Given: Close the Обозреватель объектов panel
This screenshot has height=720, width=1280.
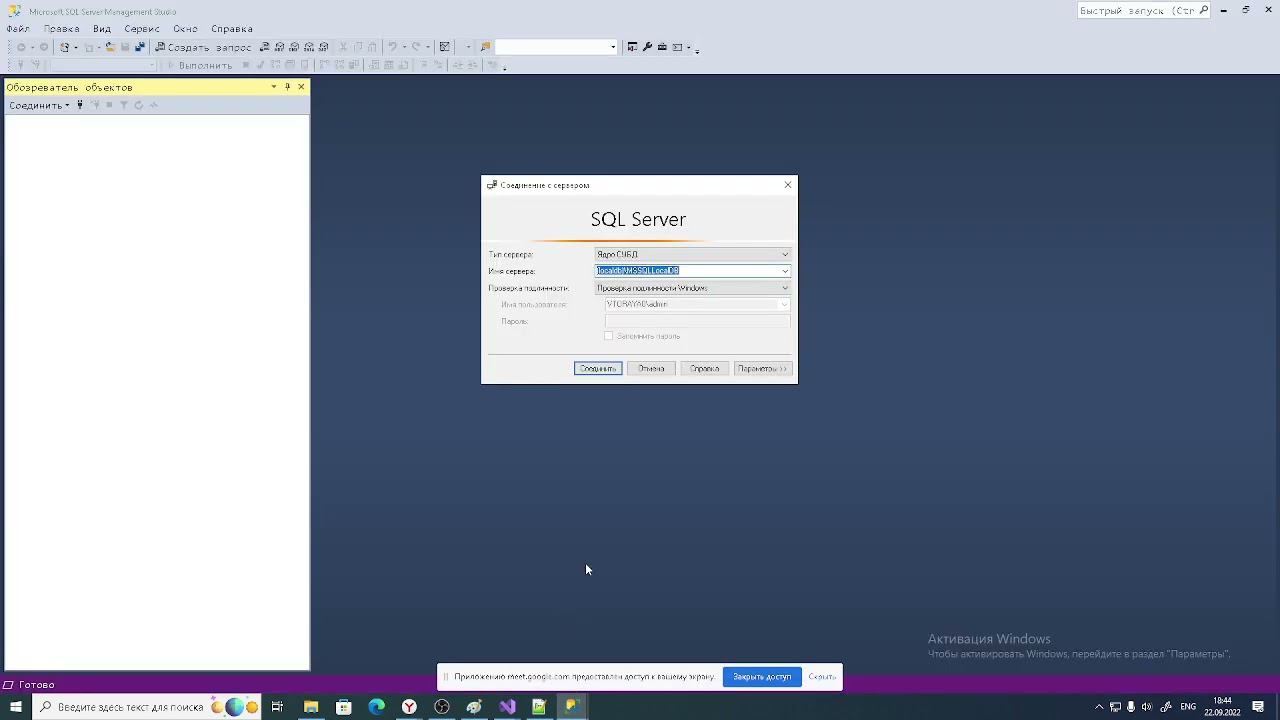Looking at the screenshot, I should click(x=301, y=87).
